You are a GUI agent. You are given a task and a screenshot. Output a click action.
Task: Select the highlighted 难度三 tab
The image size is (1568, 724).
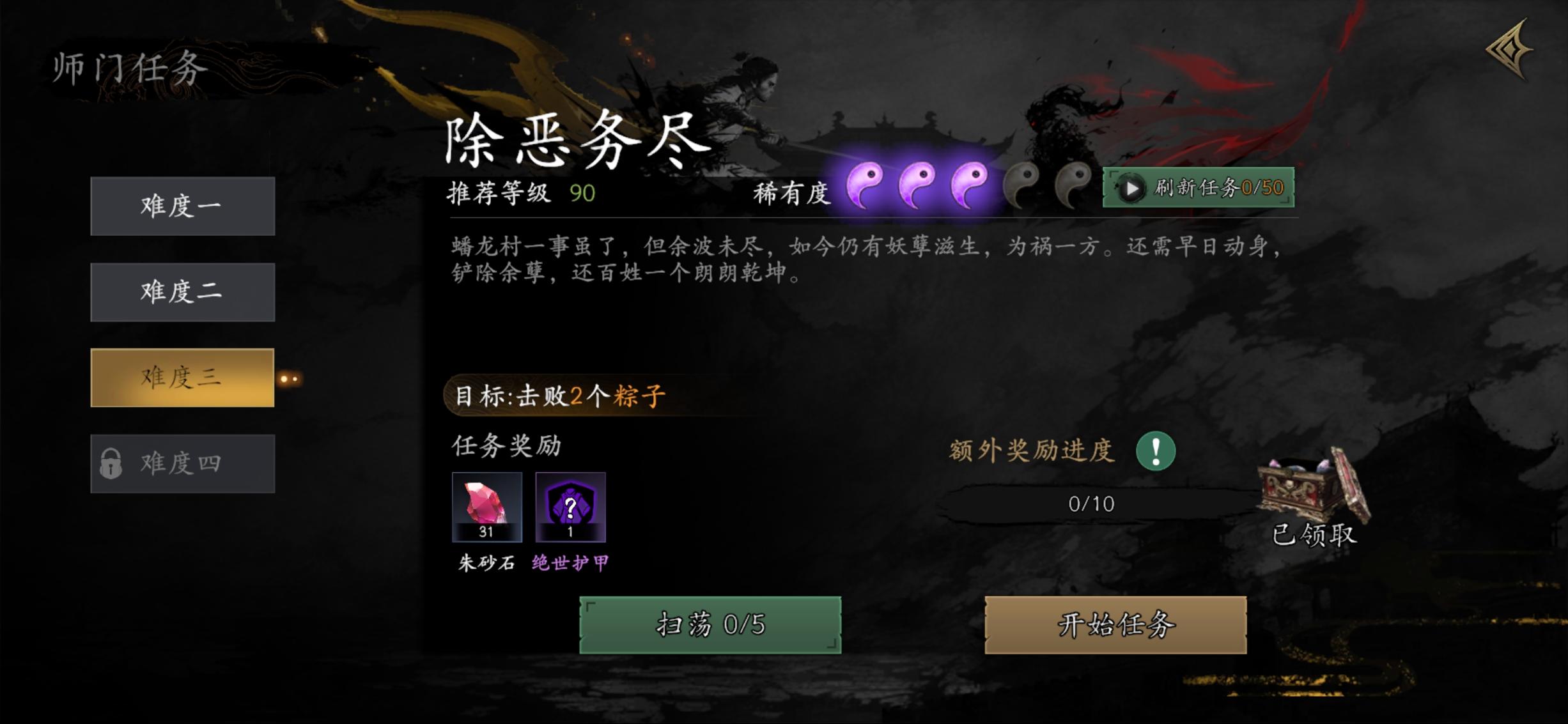[183, 378]
